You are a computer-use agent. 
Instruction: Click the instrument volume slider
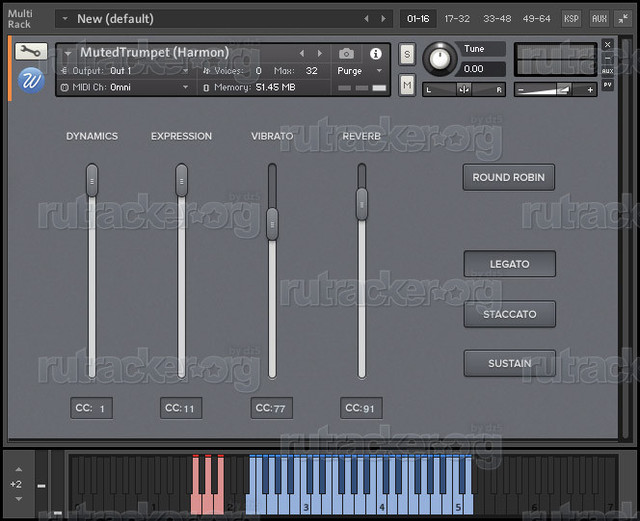tap(556, 89)
